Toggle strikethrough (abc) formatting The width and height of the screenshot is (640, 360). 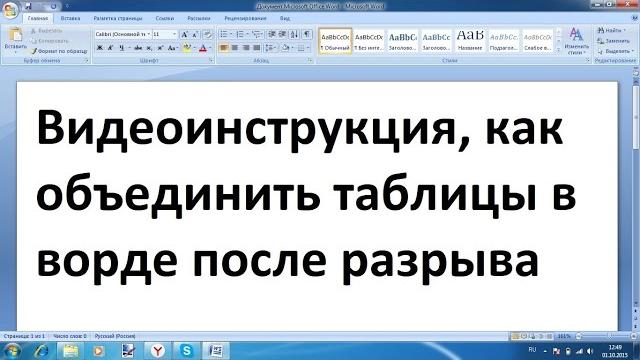[x=138, y=48]
